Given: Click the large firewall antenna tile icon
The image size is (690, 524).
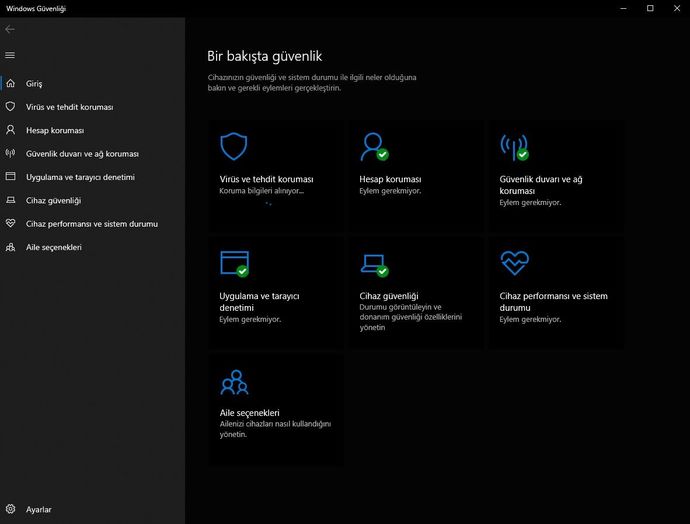Looking at the screenshot, I should tap(514, 147).
